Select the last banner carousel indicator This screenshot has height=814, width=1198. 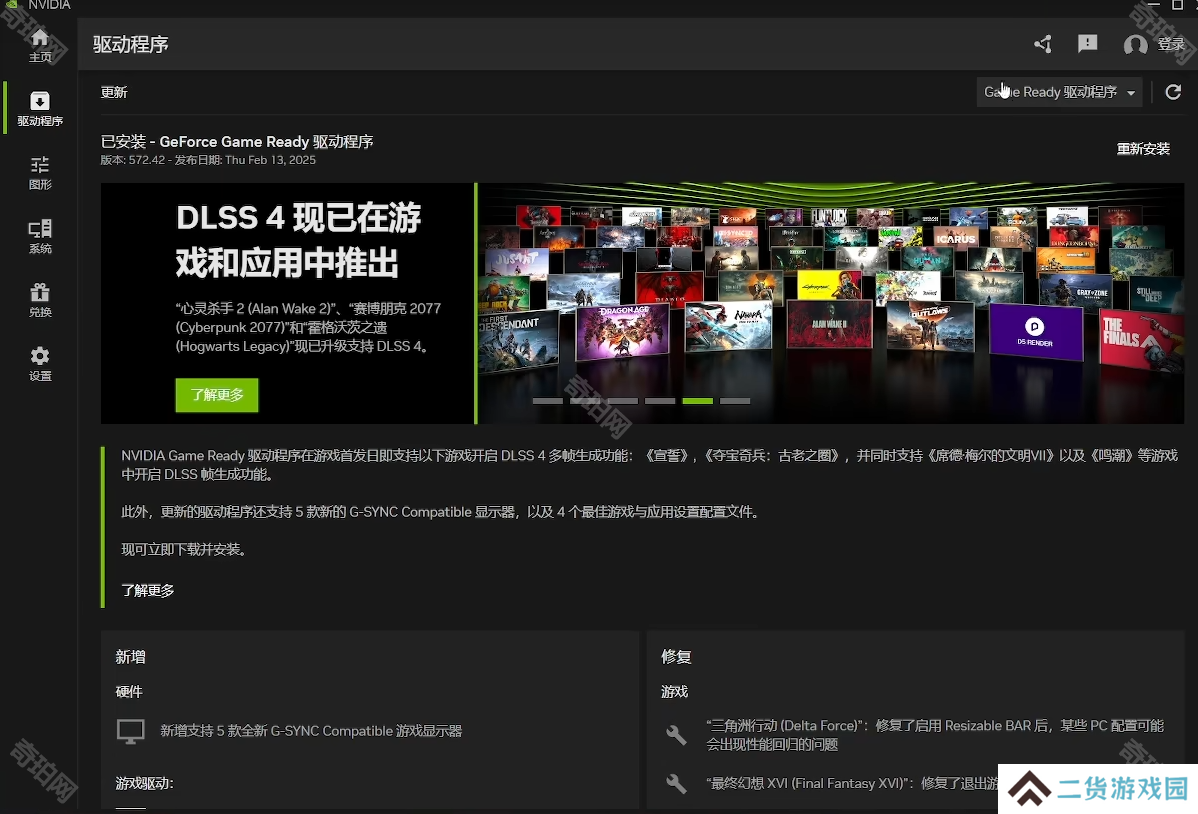click(735, 401)
